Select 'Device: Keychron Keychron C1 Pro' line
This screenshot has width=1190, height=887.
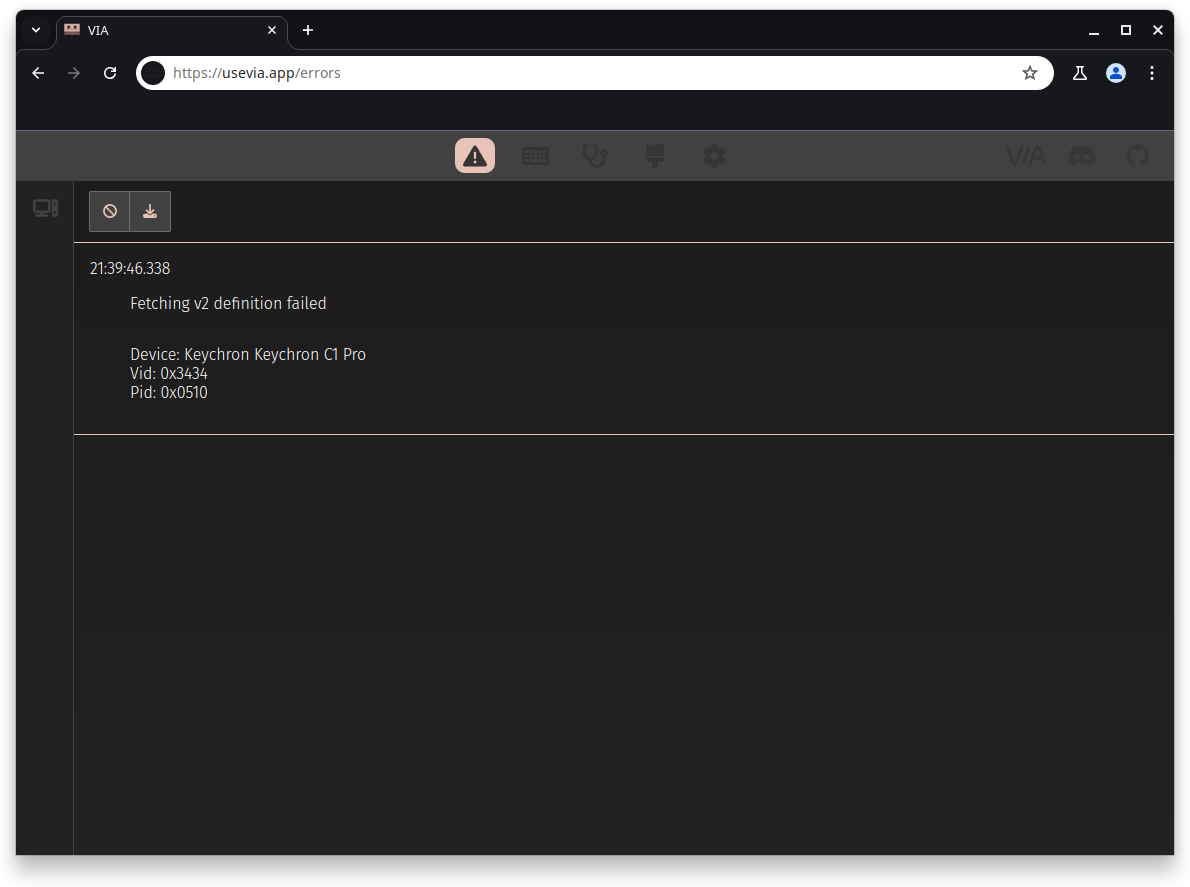pyautogui.click(x=248, y=354)
